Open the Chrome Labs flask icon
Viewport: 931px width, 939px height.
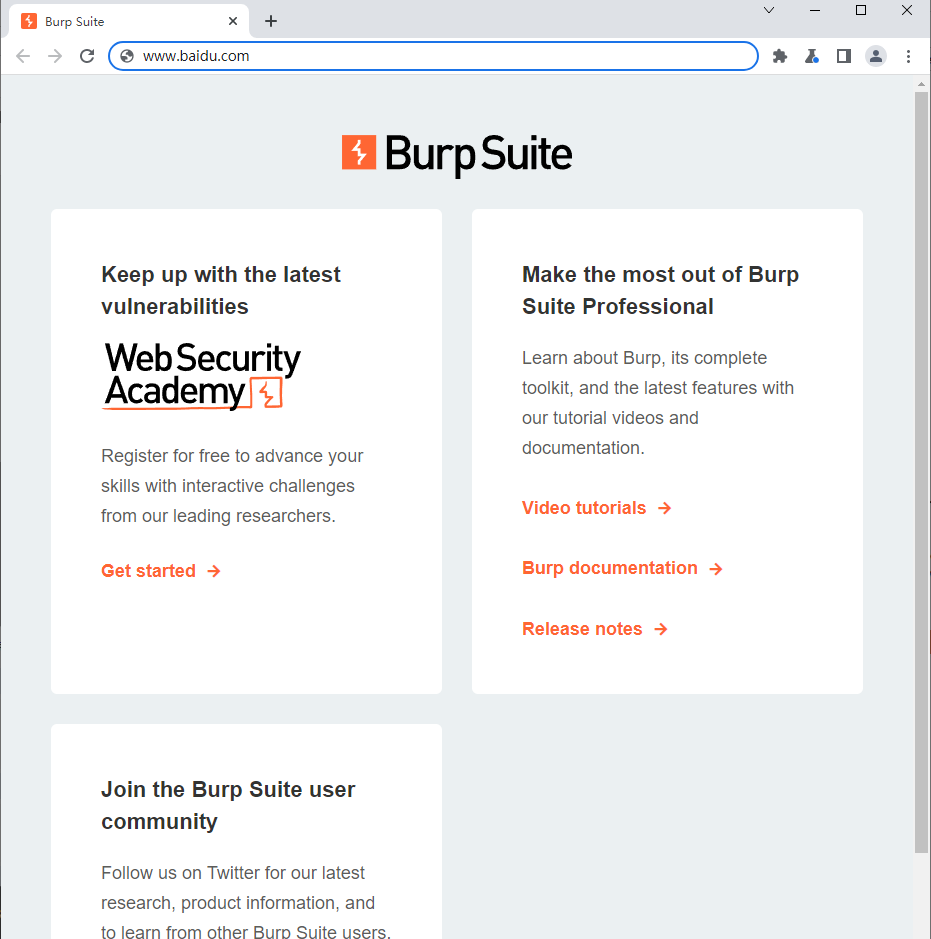point(812,56)
